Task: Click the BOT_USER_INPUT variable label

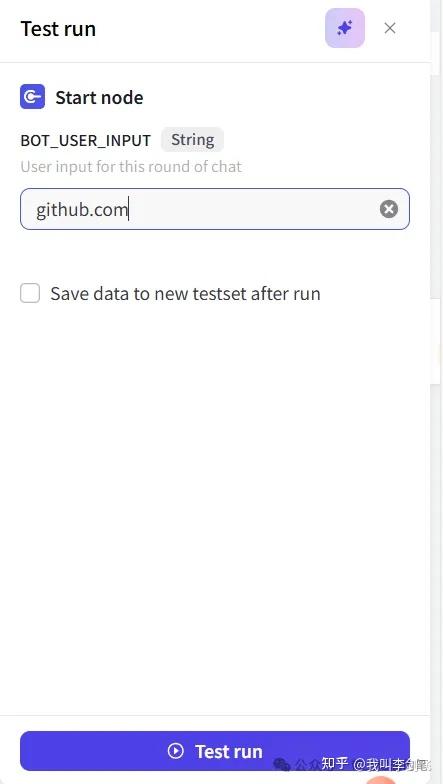Action: pos(86,140)
